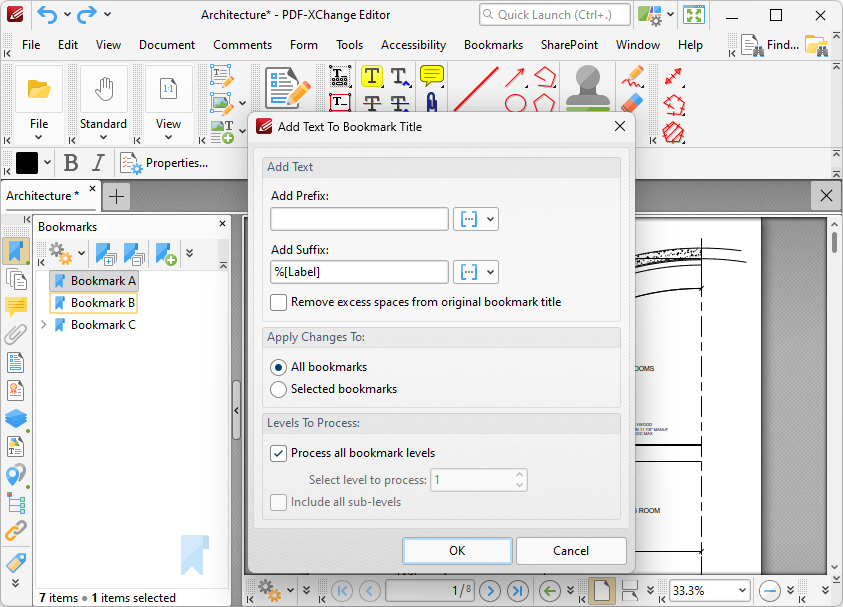843x607 pixels.
Task: Click the Redo arrow icon
Action: tap(87, 15)
